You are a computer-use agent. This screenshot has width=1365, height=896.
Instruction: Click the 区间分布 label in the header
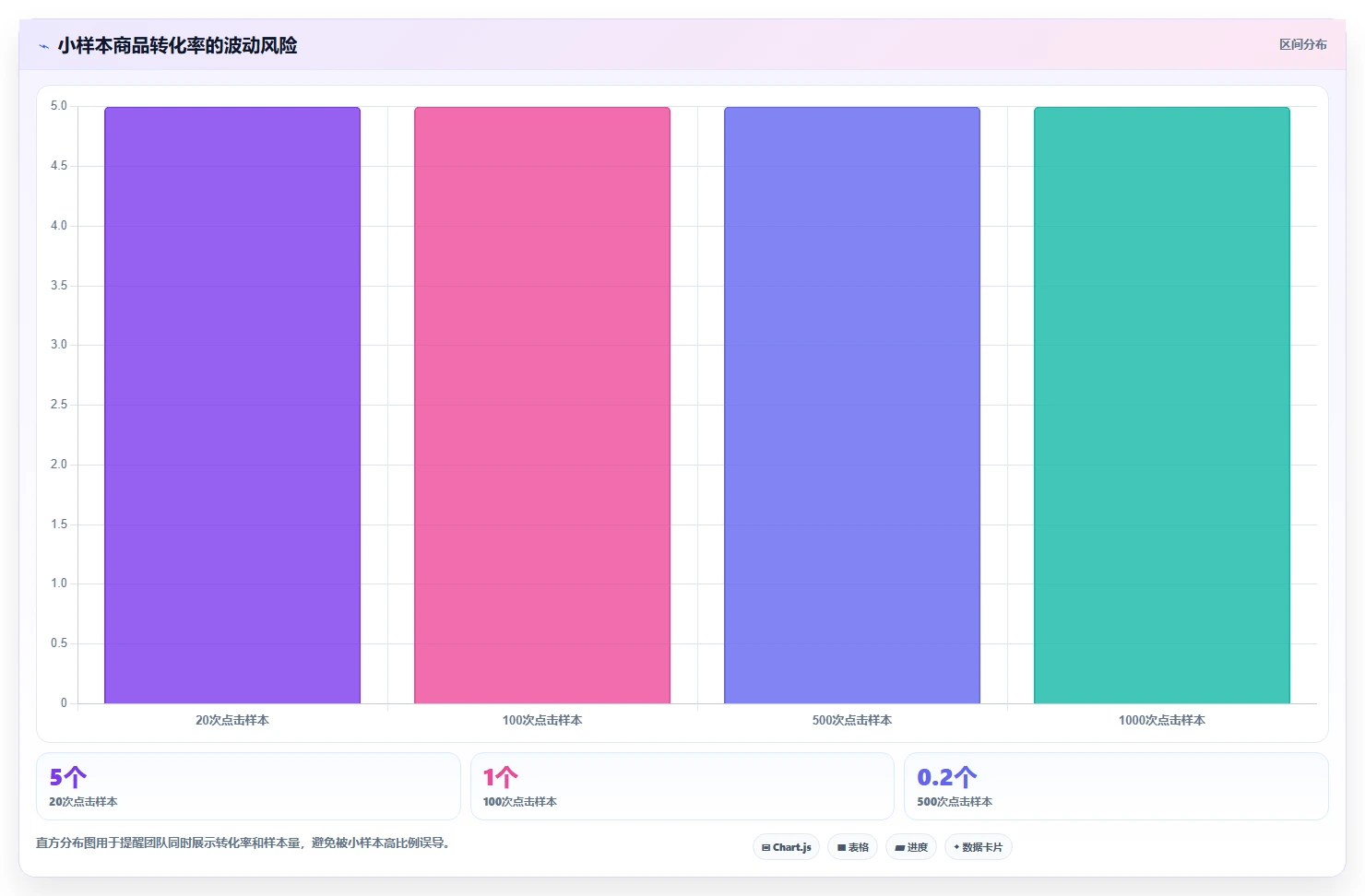[x=1302, y=44]
